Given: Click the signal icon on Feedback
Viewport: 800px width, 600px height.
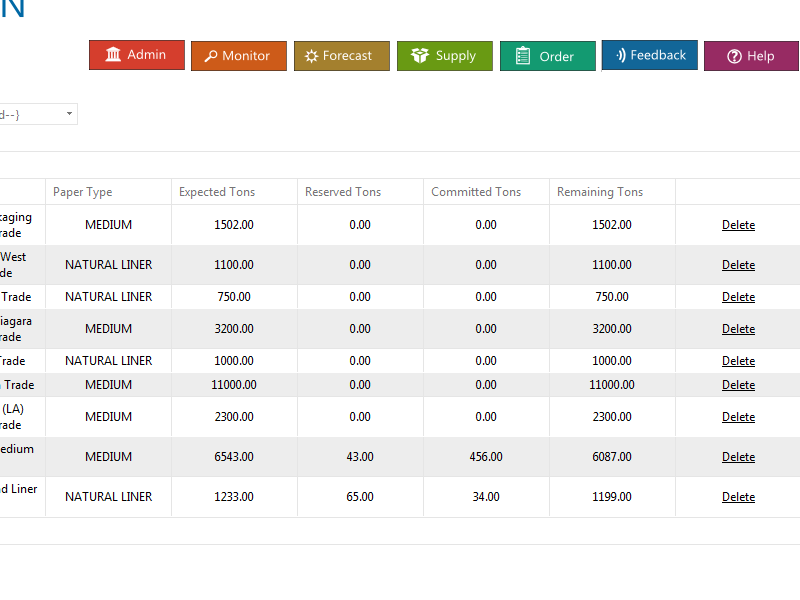Looking at the screenshot, I should (x=620, y=55).
